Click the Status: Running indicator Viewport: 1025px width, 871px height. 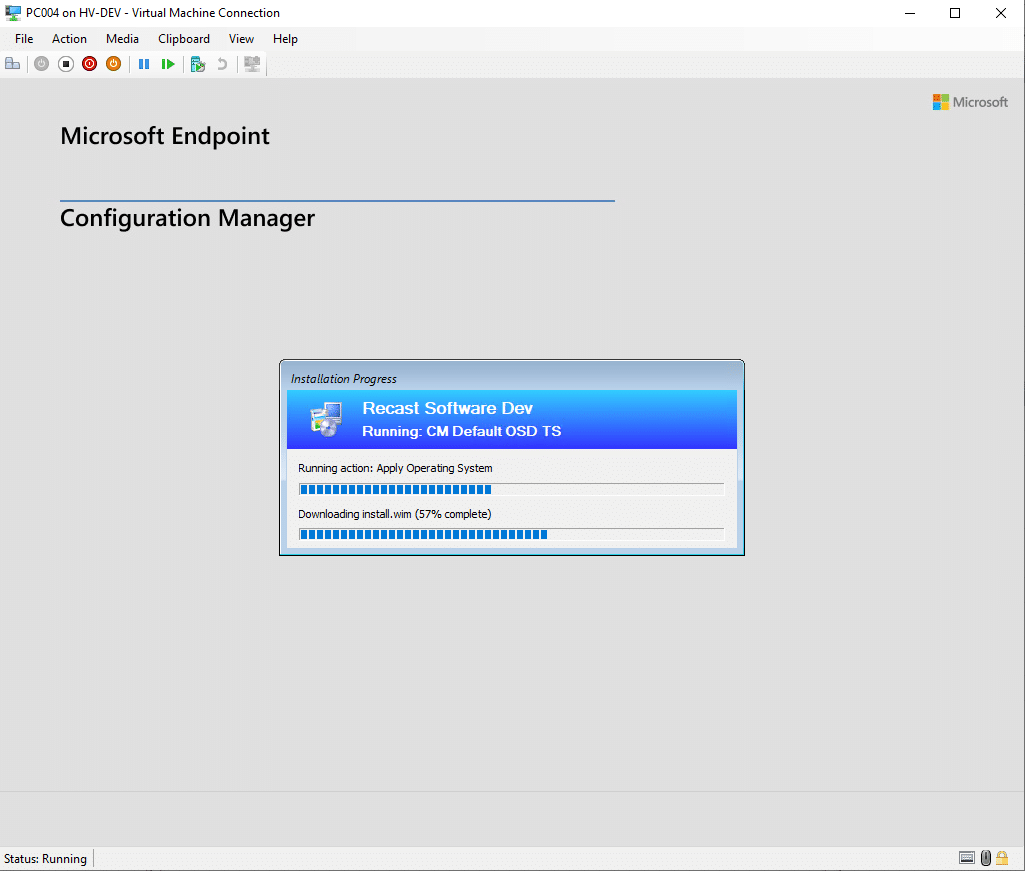point(45,858)
